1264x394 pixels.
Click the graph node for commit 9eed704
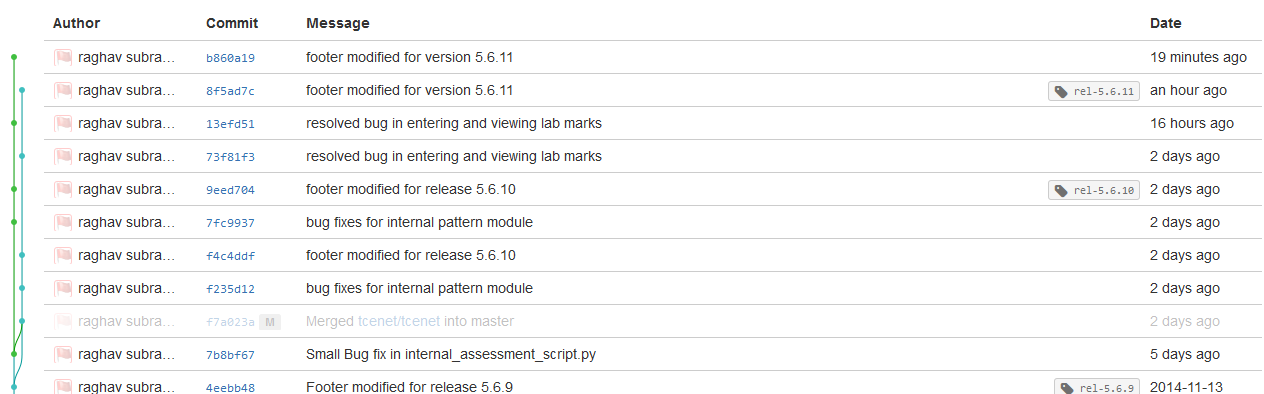[x=14, y=189]
